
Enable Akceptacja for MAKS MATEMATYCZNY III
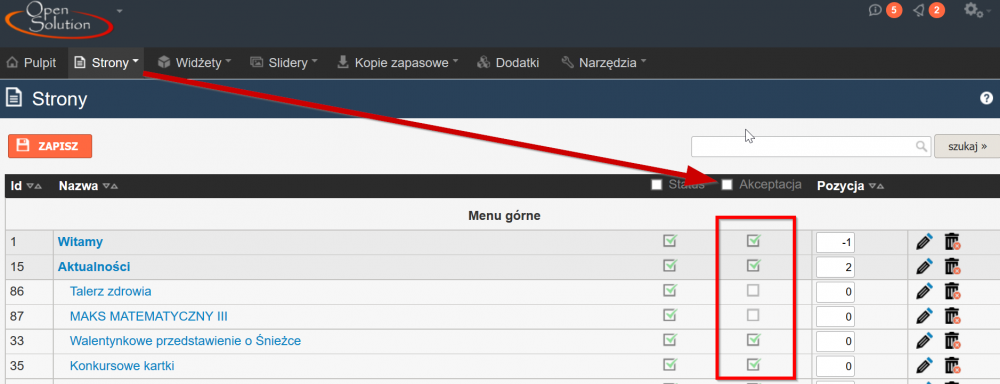(753, 314)
